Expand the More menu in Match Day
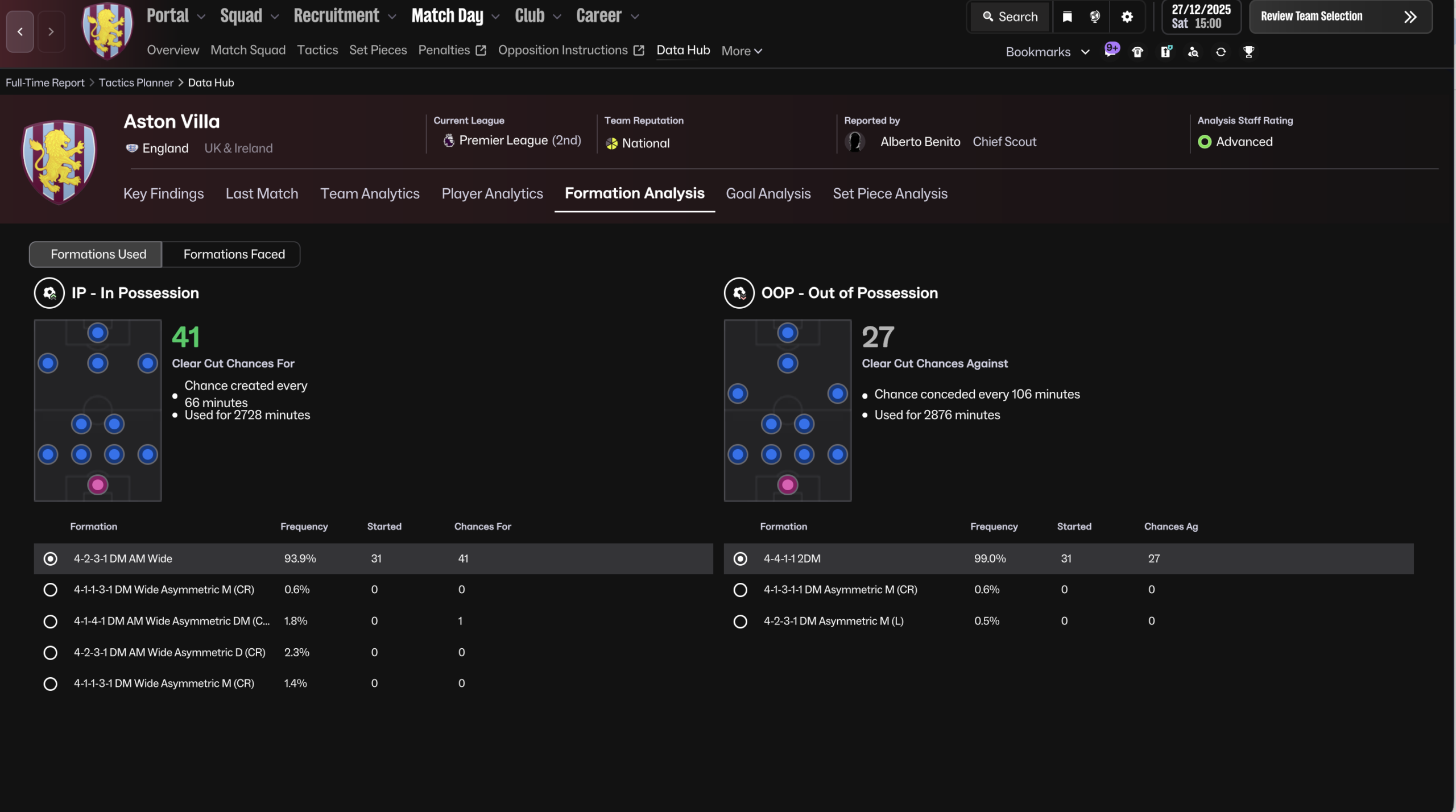Image resolution: width=1456 pixels, height=812 pixels. coord(741,51)
